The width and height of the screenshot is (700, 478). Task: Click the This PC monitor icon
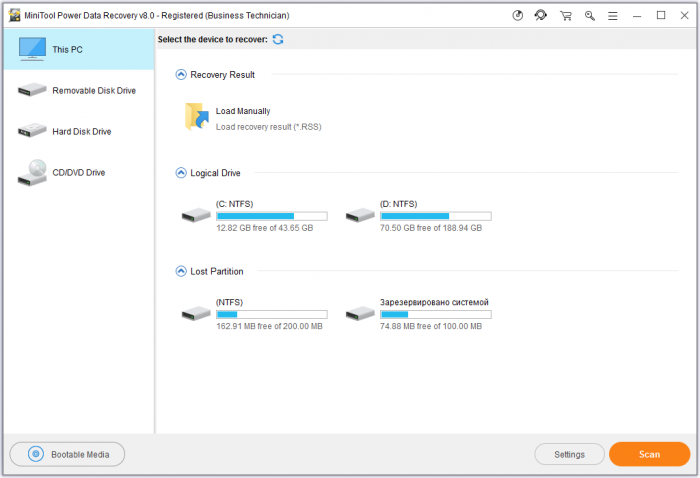coord(32,49)
